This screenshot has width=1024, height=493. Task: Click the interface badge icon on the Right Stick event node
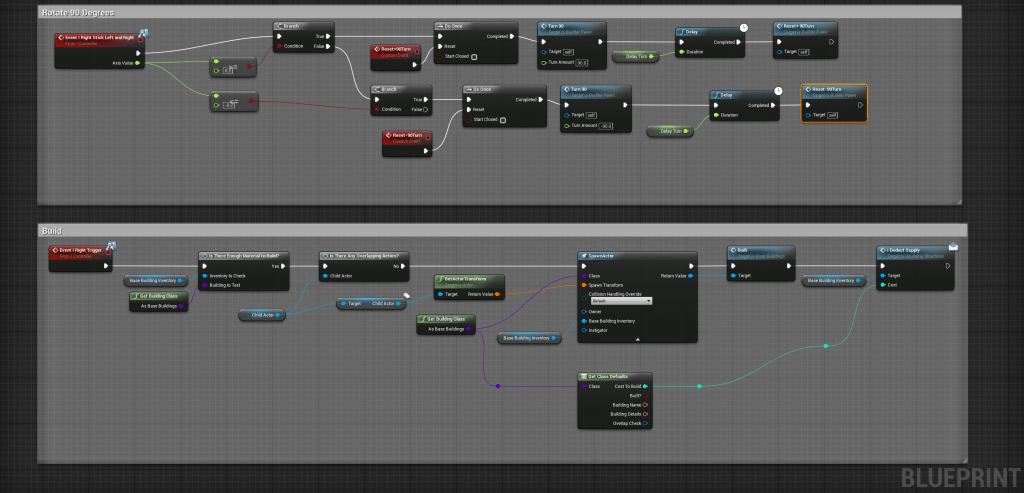[x=143, y=34]
